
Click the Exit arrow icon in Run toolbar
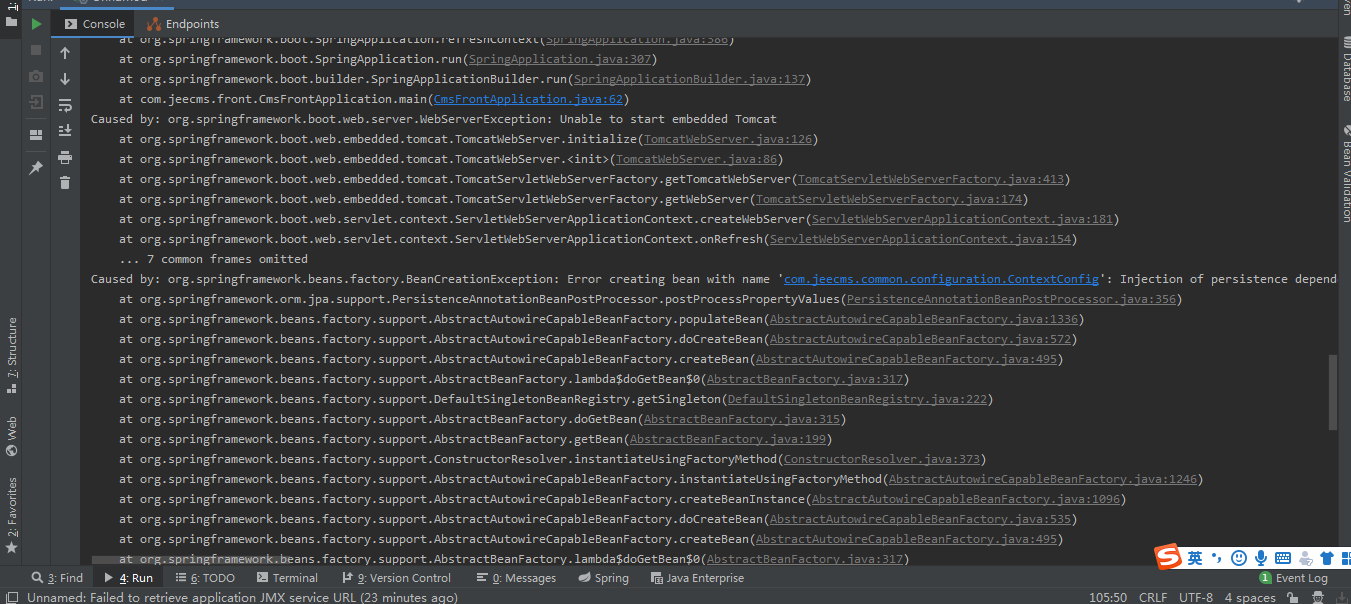tap(36, 102)
